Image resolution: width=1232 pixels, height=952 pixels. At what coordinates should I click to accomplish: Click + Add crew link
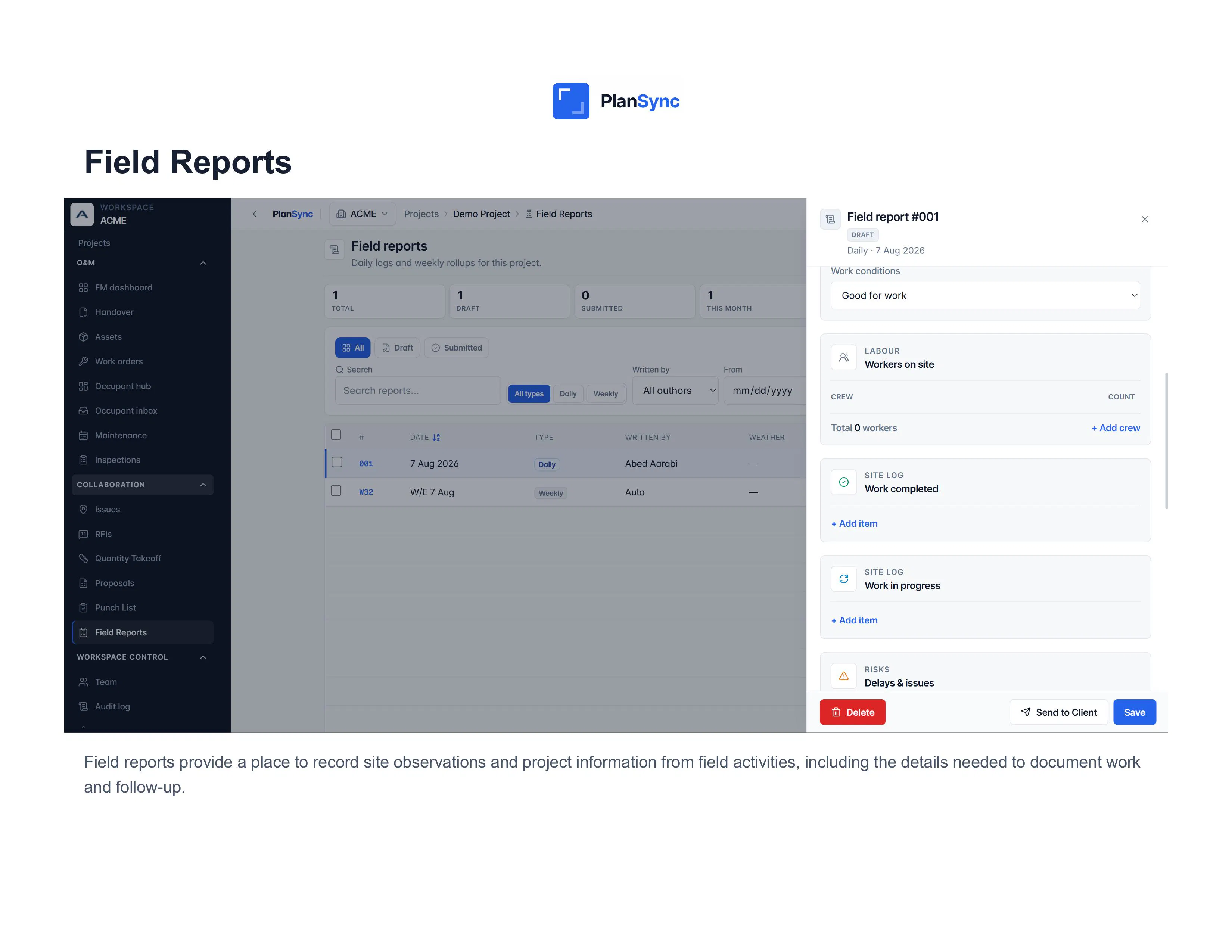[x=1116, y=428]
